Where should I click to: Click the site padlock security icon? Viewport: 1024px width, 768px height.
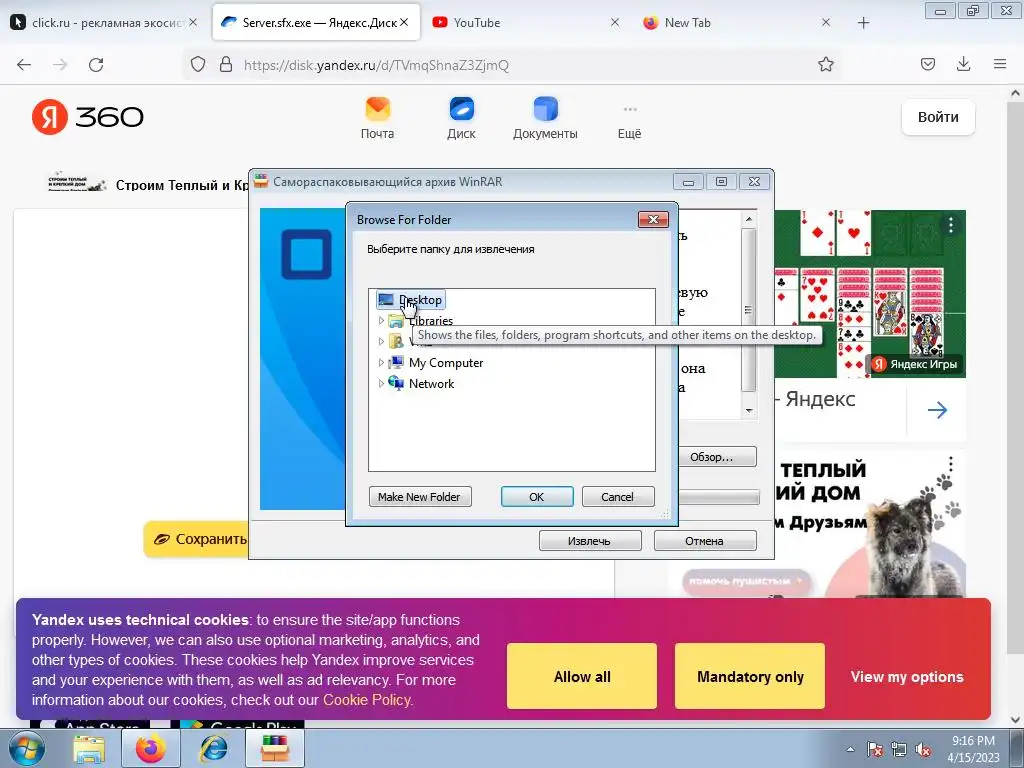click(226, 65)
